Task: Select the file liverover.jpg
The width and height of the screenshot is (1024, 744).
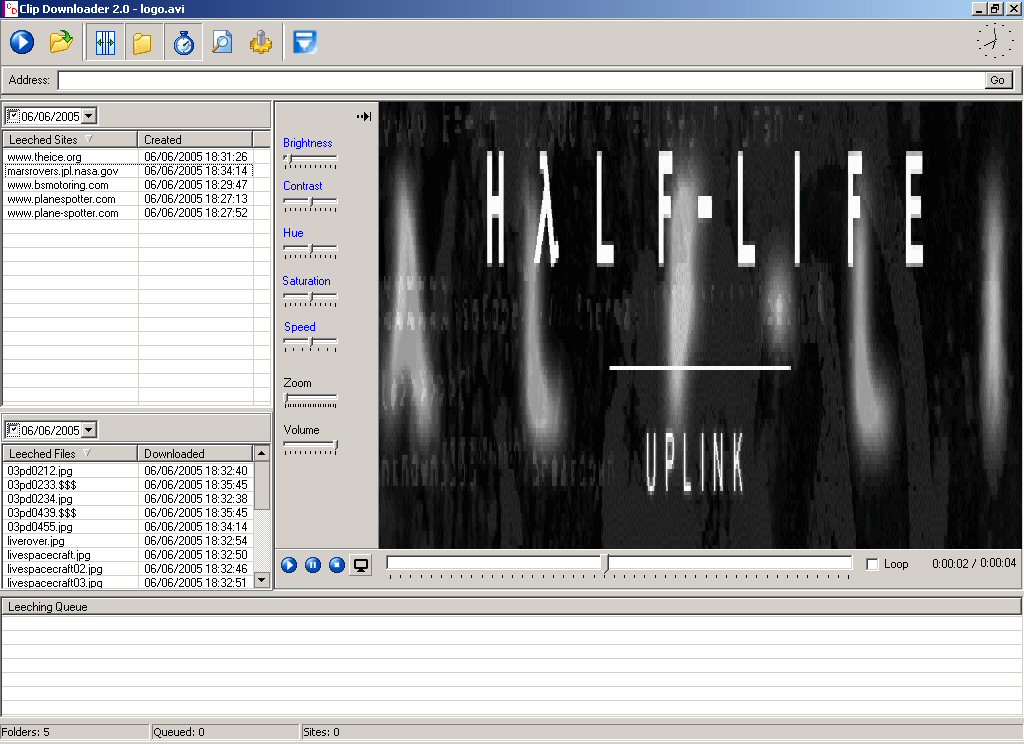Action: [x=128, y=541]
